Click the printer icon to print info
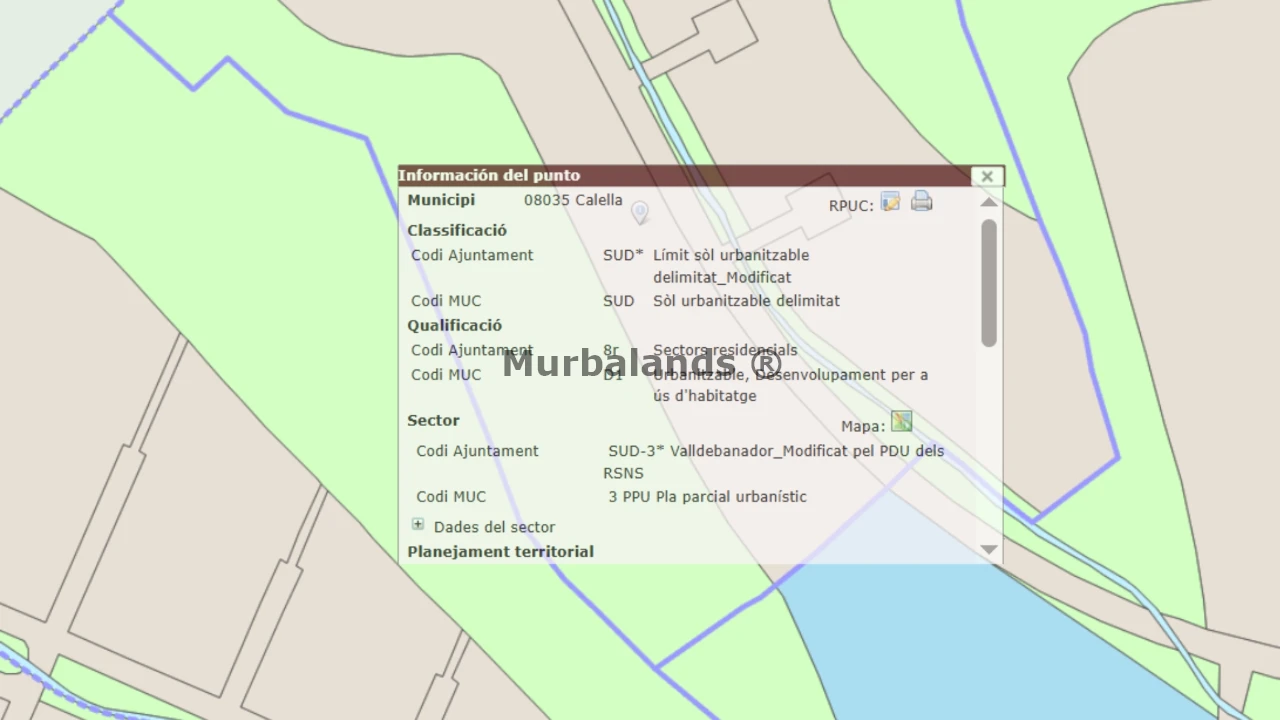This screenshot has height=720, width=1280. (x=921, y=202)
